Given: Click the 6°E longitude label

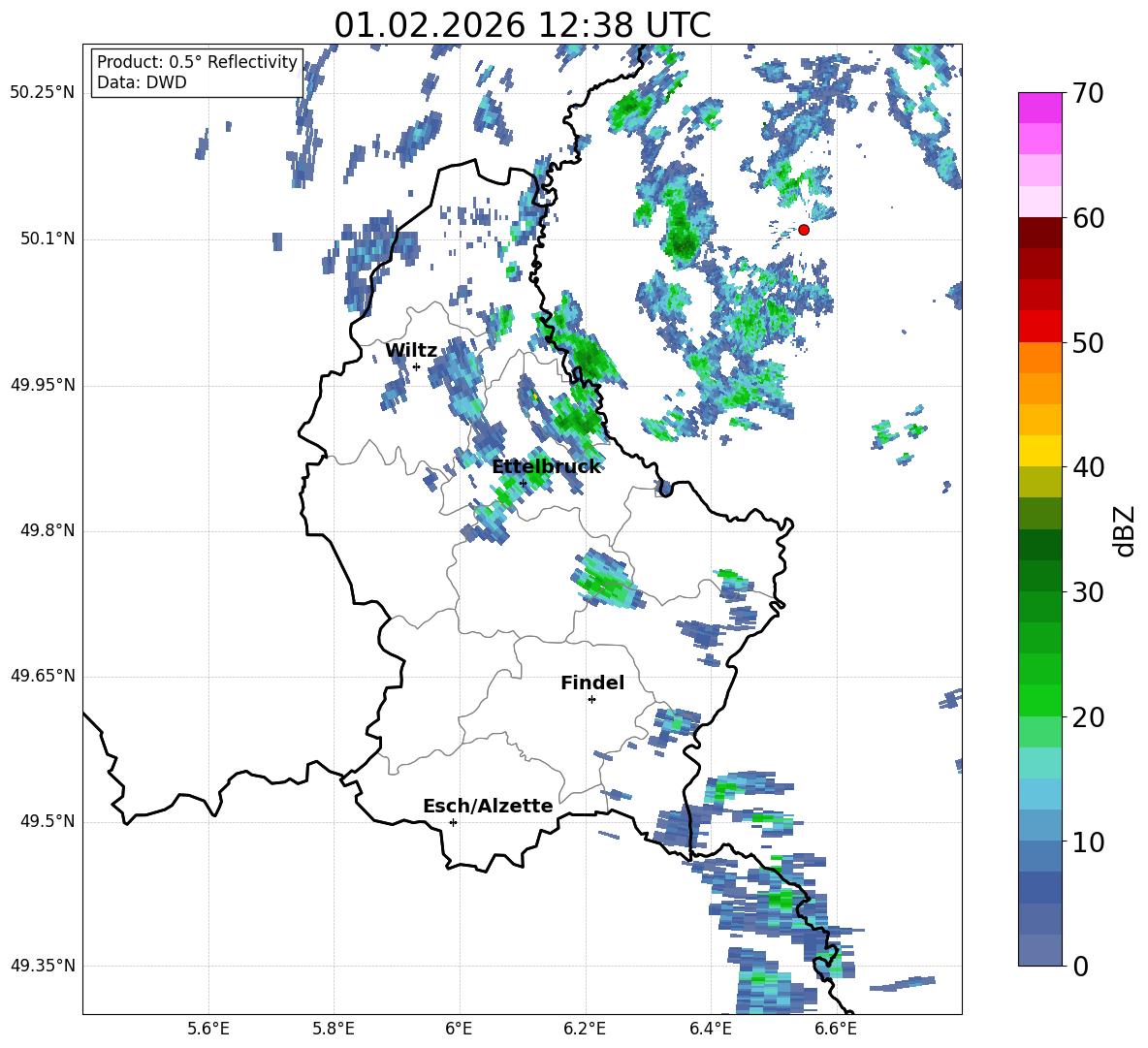Looking at the screenshot, I should coord(459,1029).
